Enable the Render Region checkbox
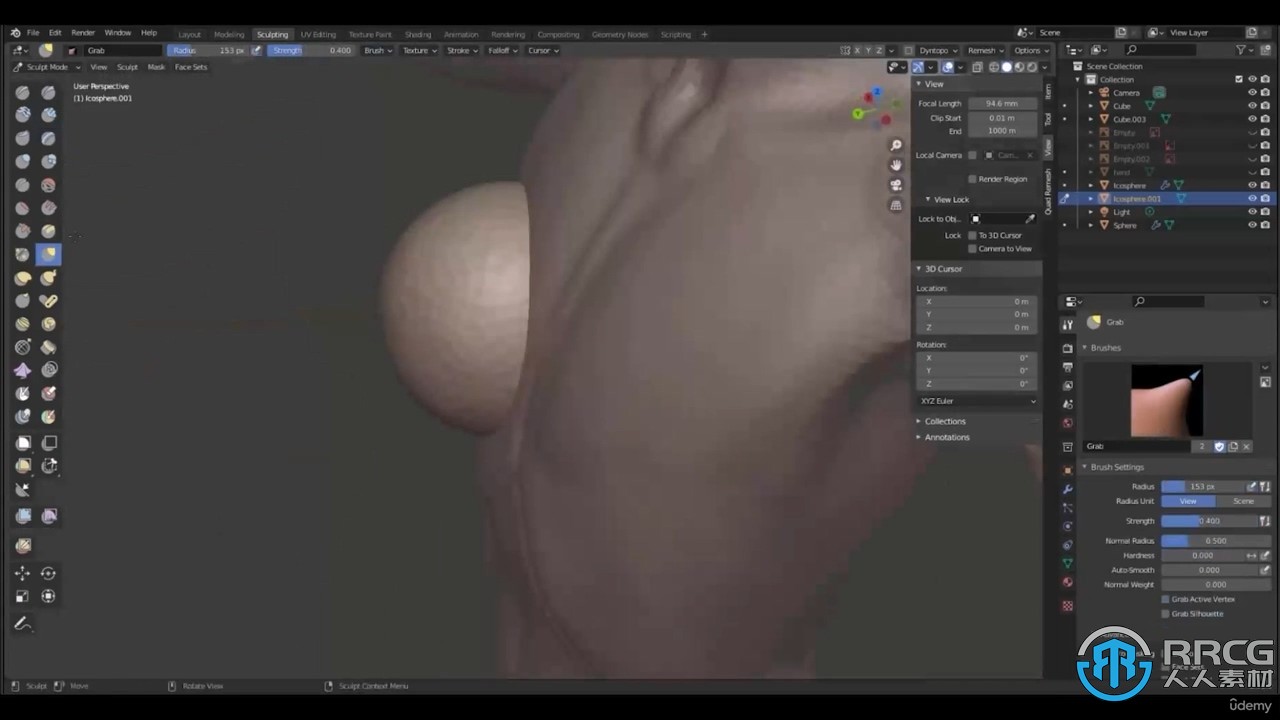1280x720 pixels. [x=972, y=179]
